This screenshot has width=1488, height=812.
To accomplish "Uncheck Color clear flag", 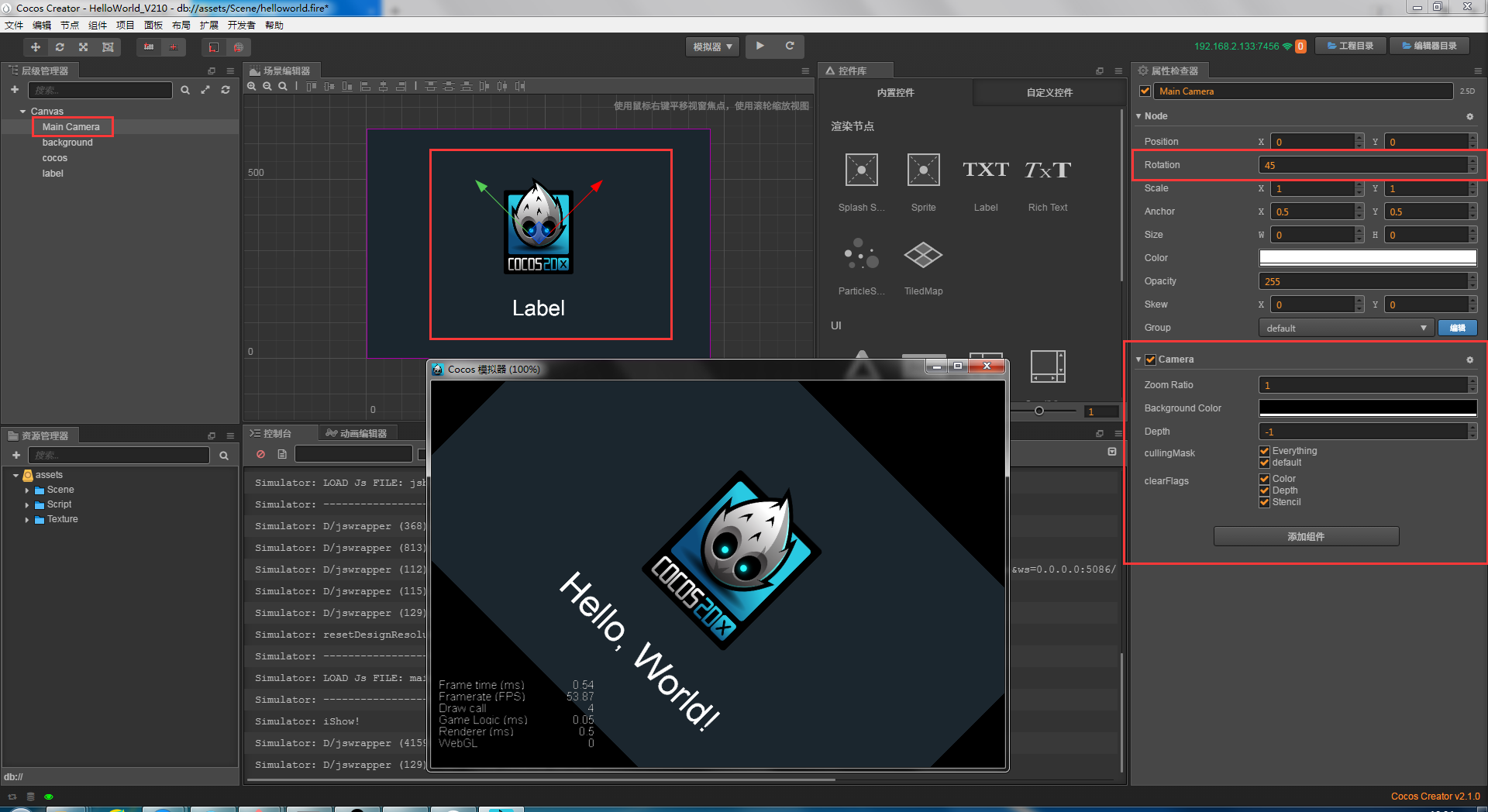I will [1265, 479].
